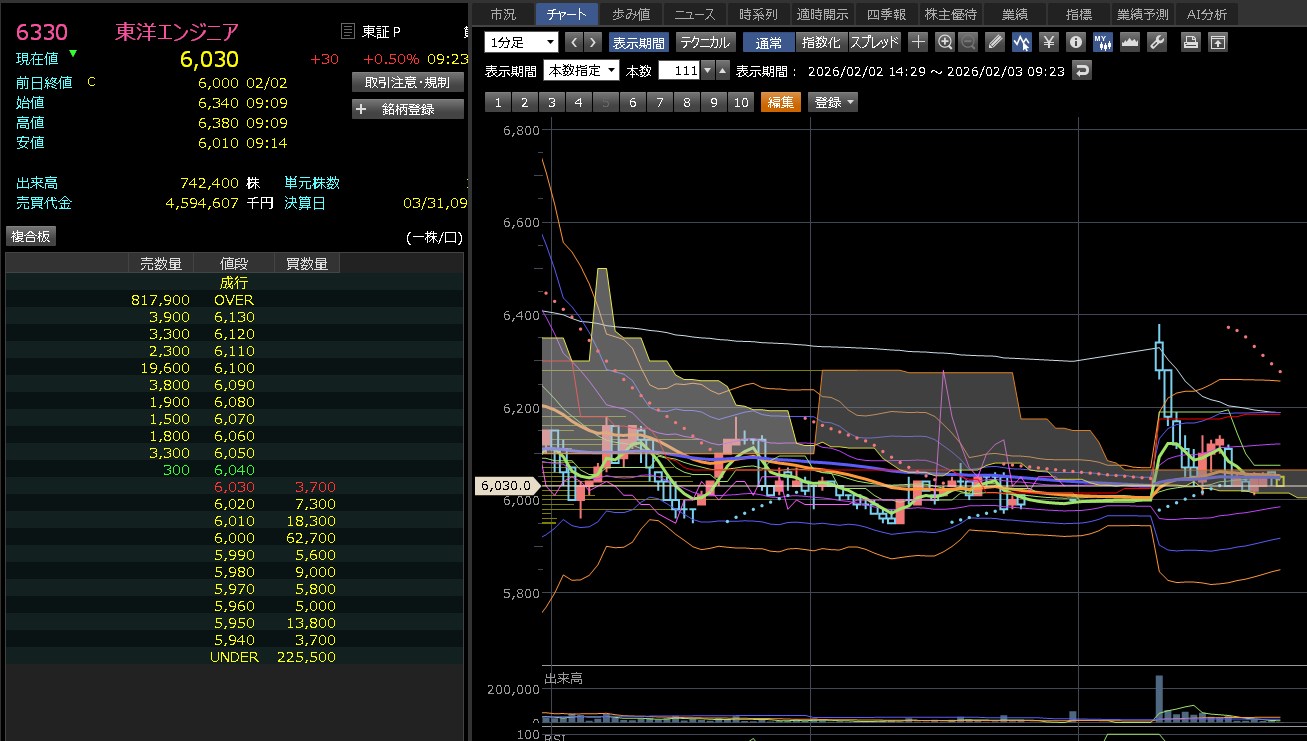Toggle 通常 normal chart mode

(769, 42)
